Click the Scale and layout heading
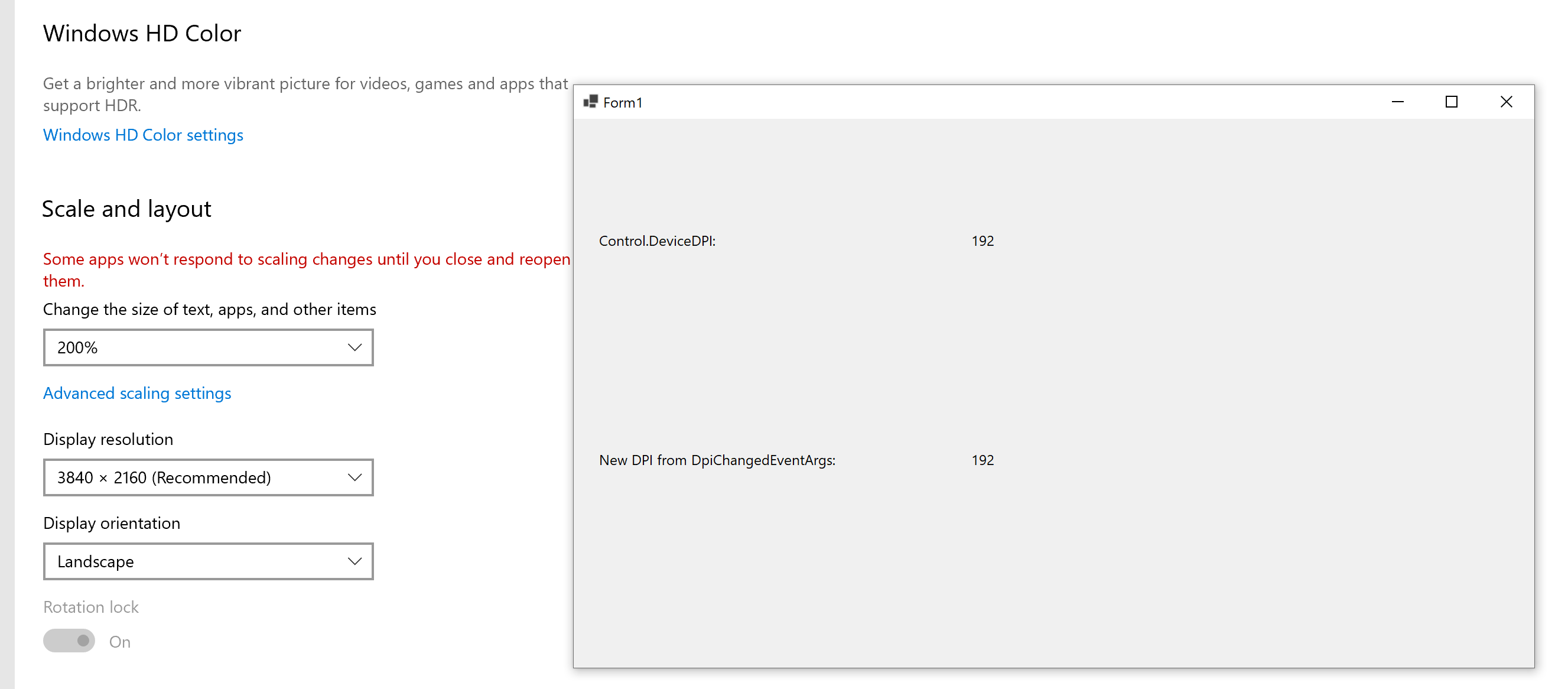This screenshot has width=1568, height=689. coord(126,209)
